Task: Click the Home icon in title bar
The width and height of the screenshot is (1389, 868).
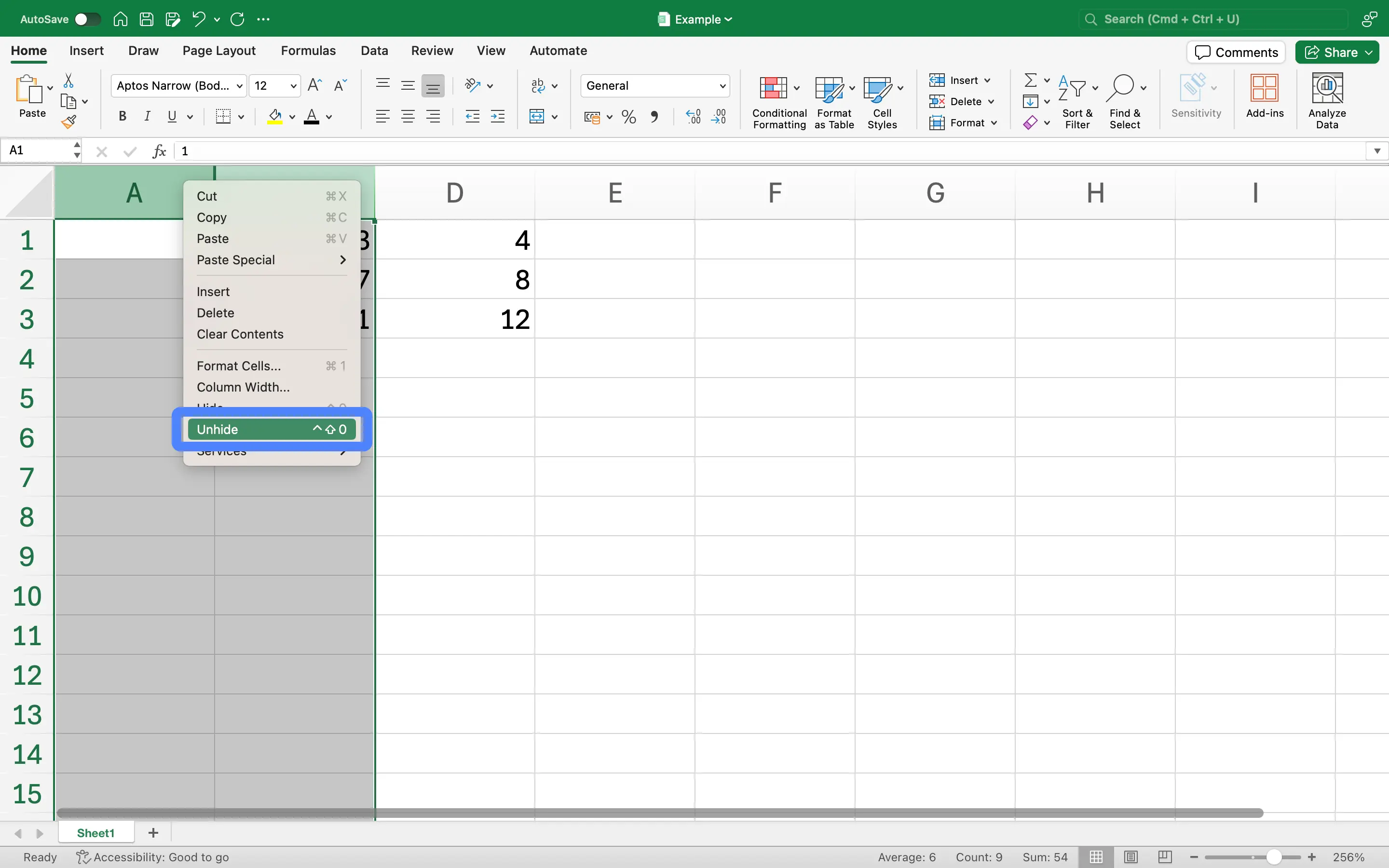Action: pos(120,19)
